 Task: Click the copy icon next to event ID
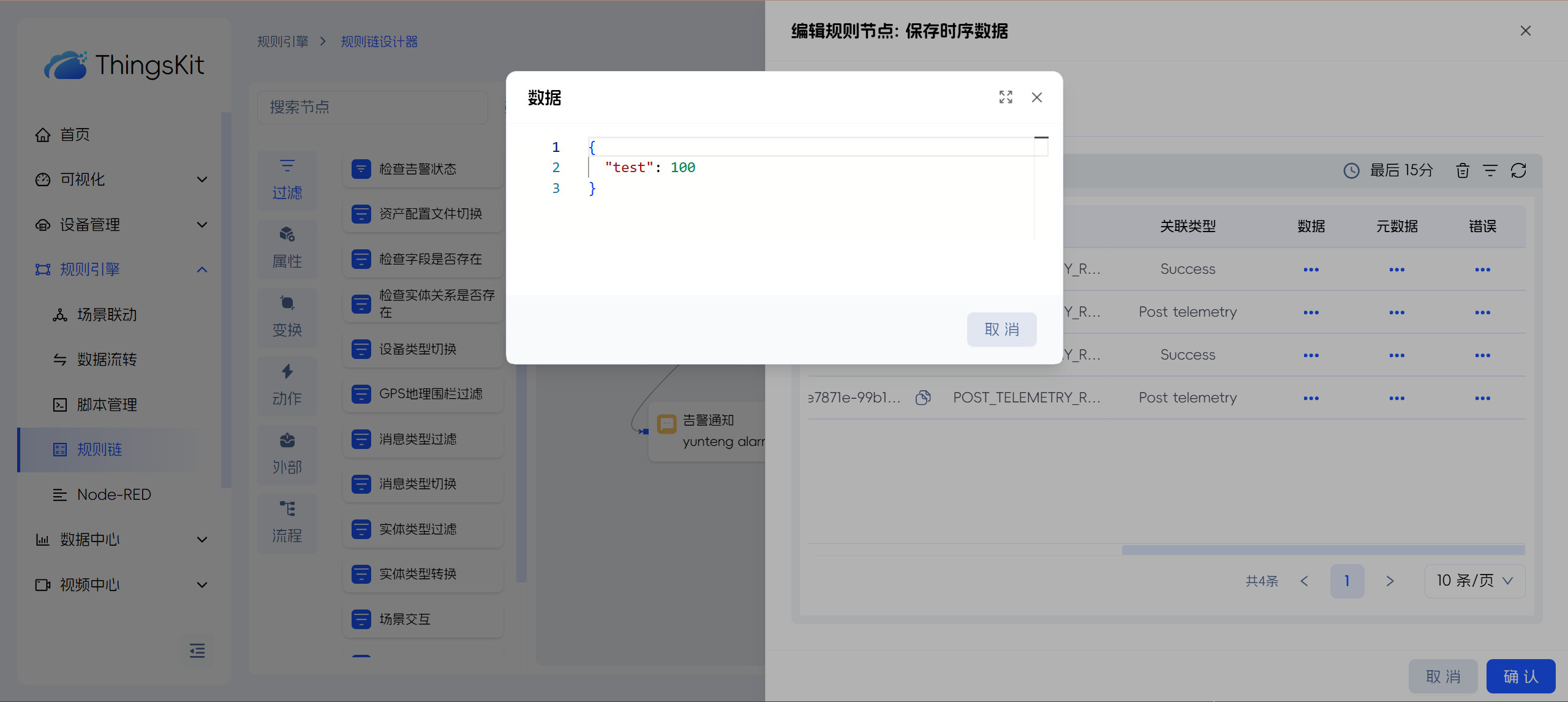[923, 398]
